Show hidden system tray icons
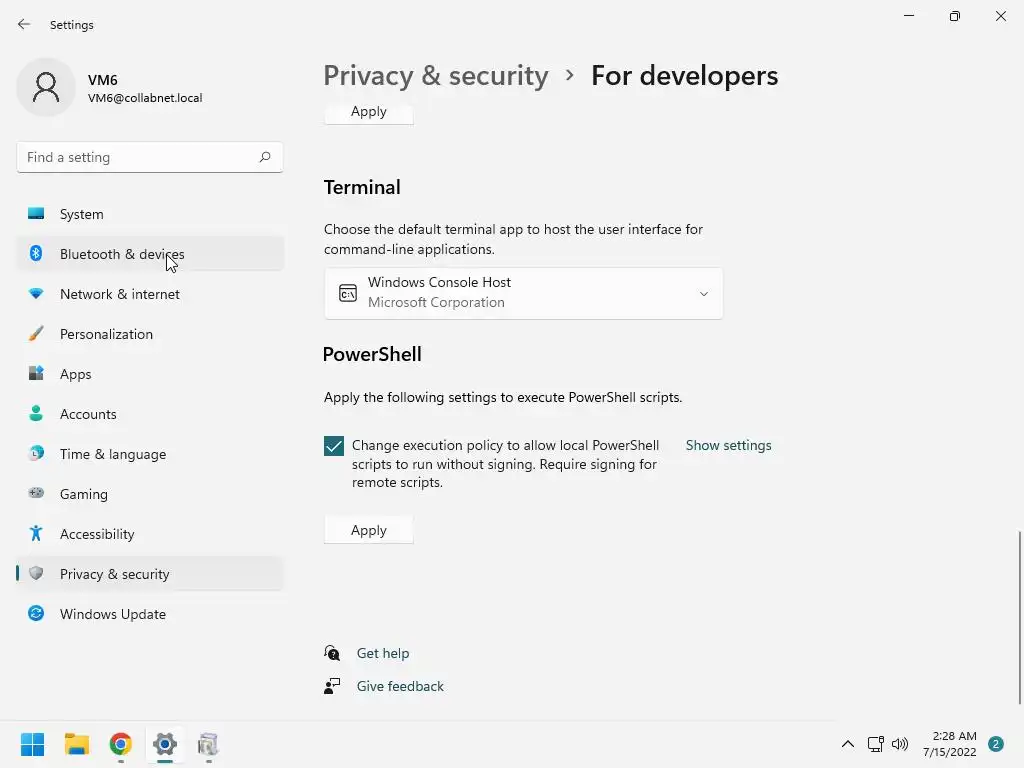The width and height of the screenshot is (1024, 768). click(x=848, y=744)
